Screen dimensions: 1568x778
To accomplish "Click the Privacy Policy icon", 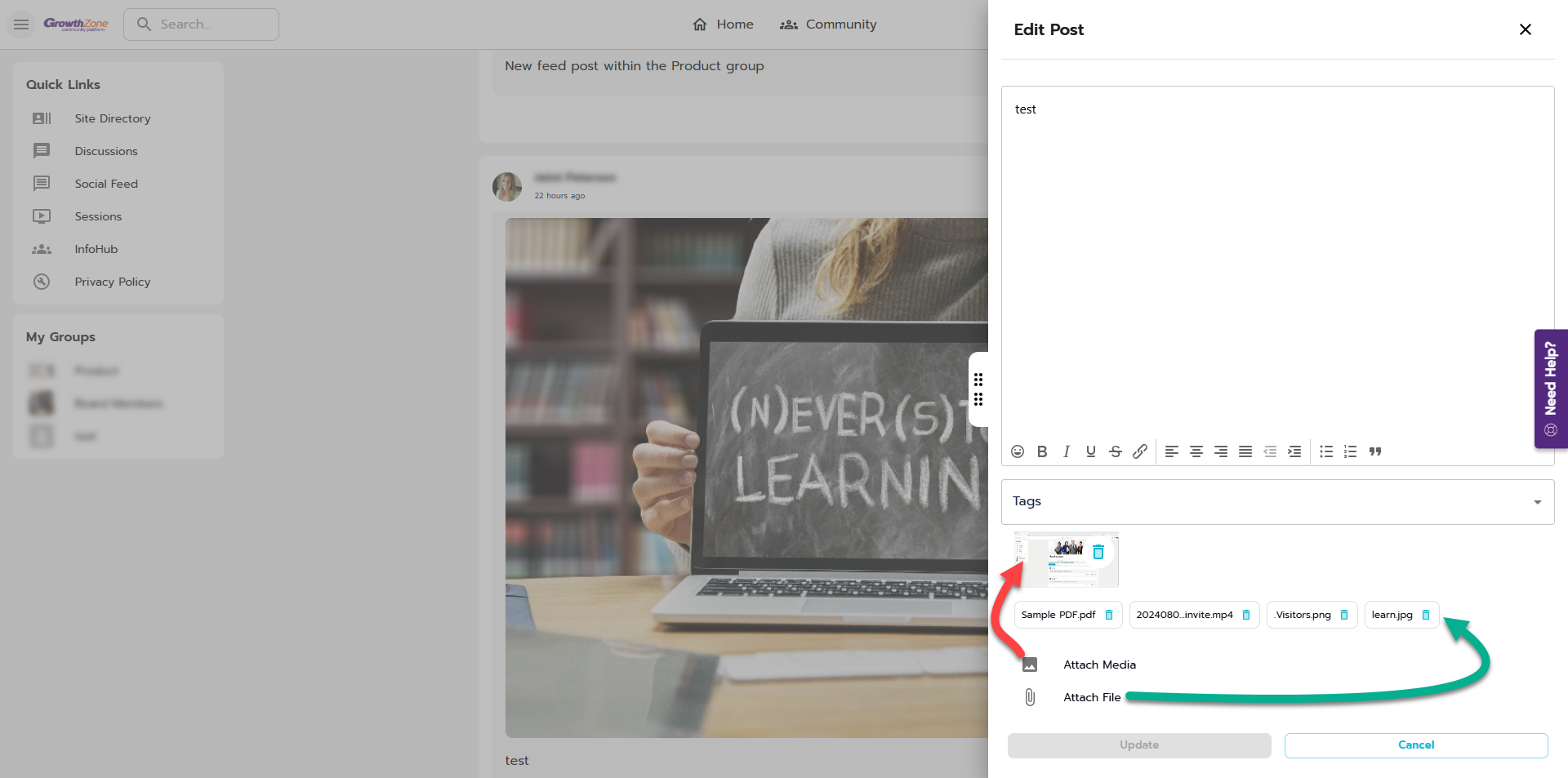I will (42, 282).
